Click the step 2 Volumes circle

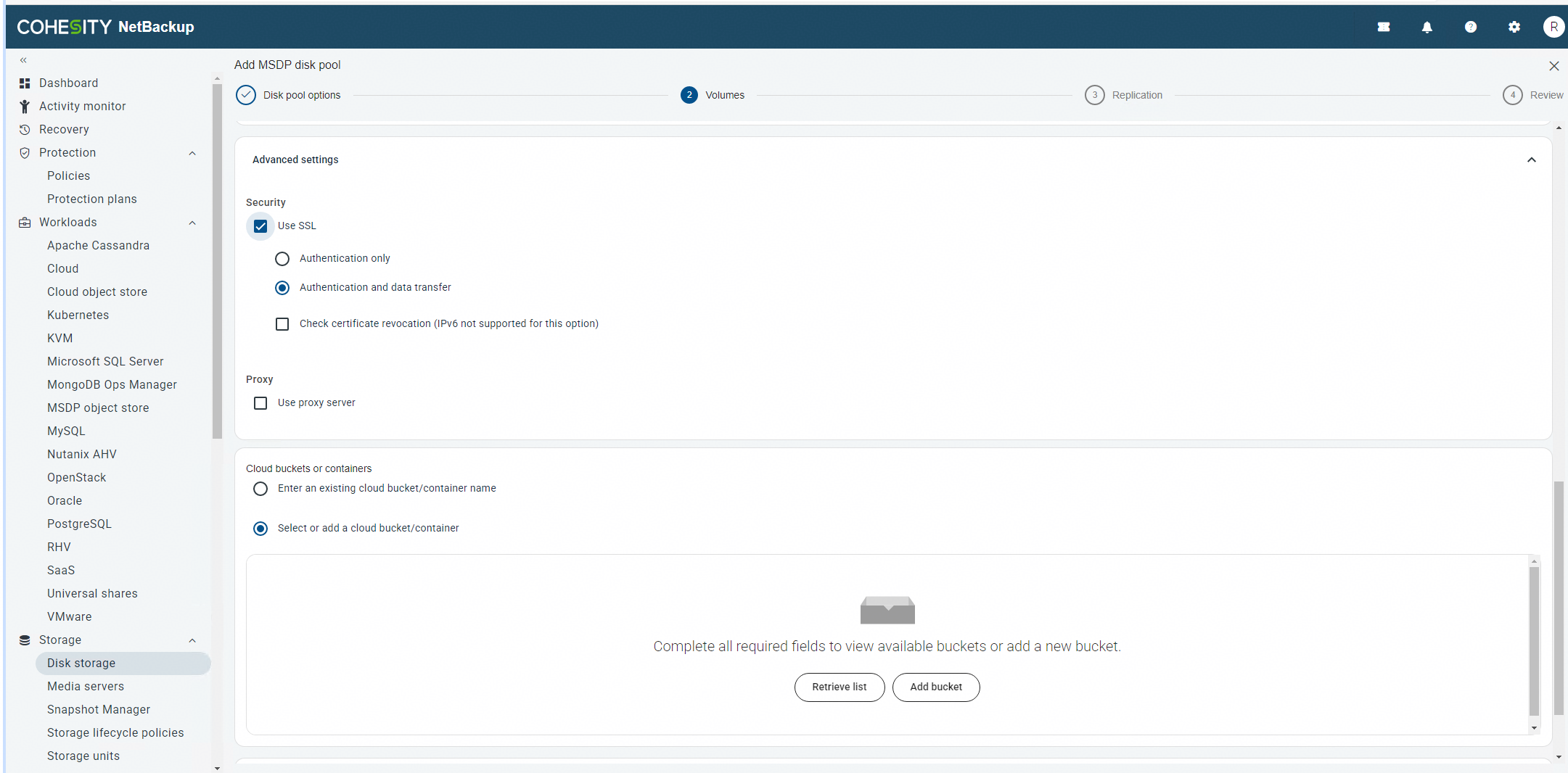[x=689, y=95]
